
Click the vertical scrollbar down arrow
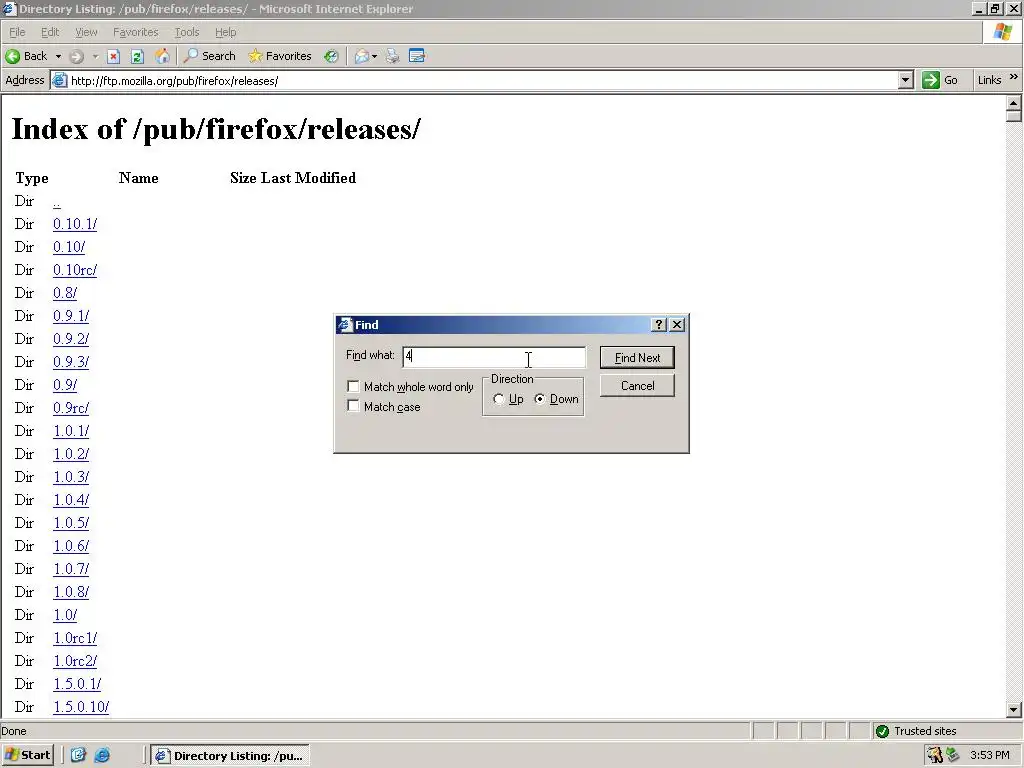click(x=1014, y=709)
